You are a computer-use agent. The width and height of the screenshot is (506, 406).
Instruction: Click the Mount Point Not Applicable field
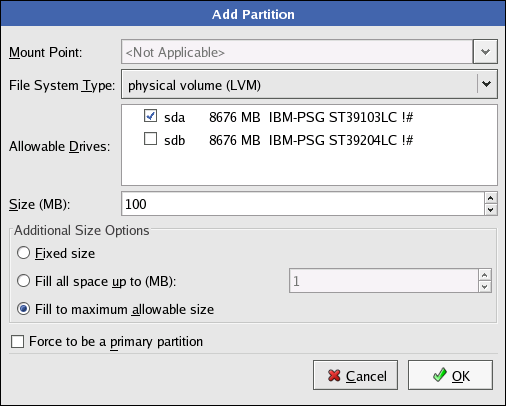[x=297, y=52]
